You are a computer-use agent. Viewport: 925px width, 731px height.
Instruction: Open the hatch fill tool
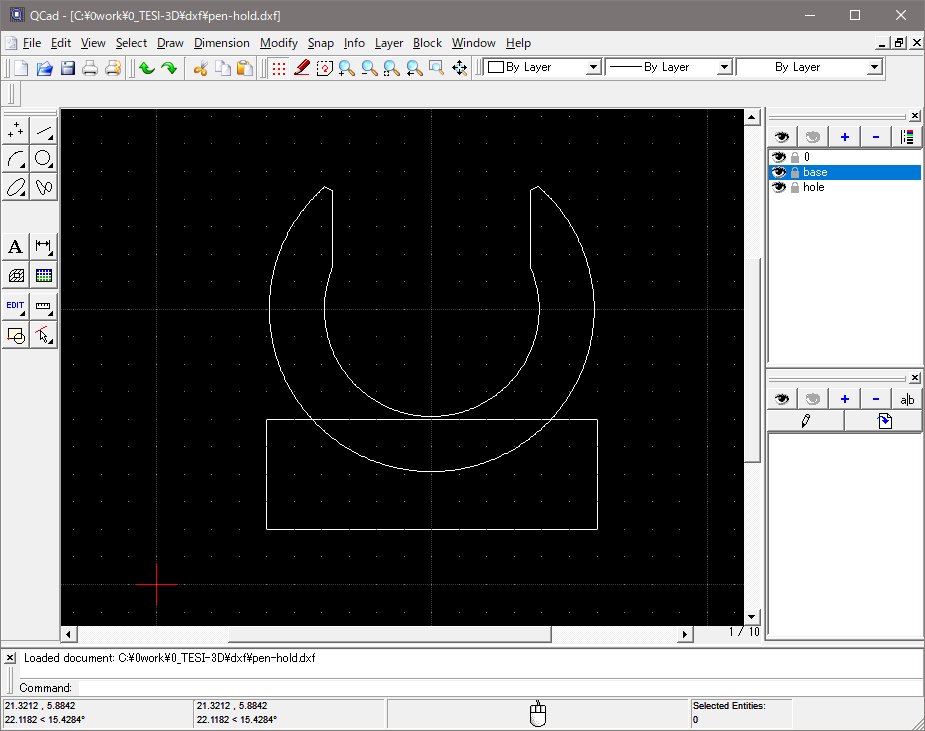tap(17, 275)
